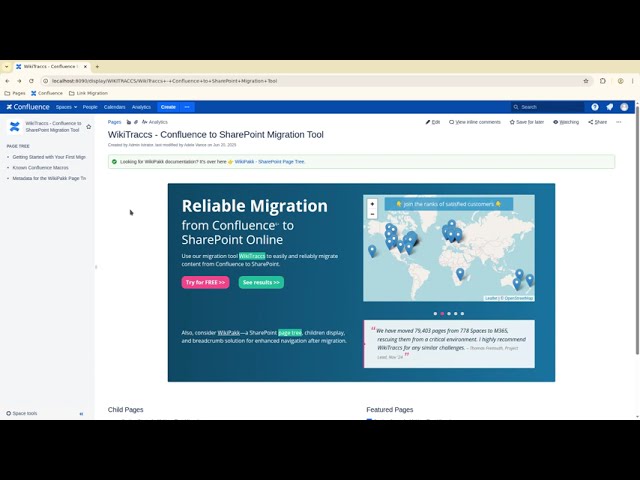The height and width of the screenshot is (480, 640).
Task: Select the fifth carousel dot
Action: 462,313
